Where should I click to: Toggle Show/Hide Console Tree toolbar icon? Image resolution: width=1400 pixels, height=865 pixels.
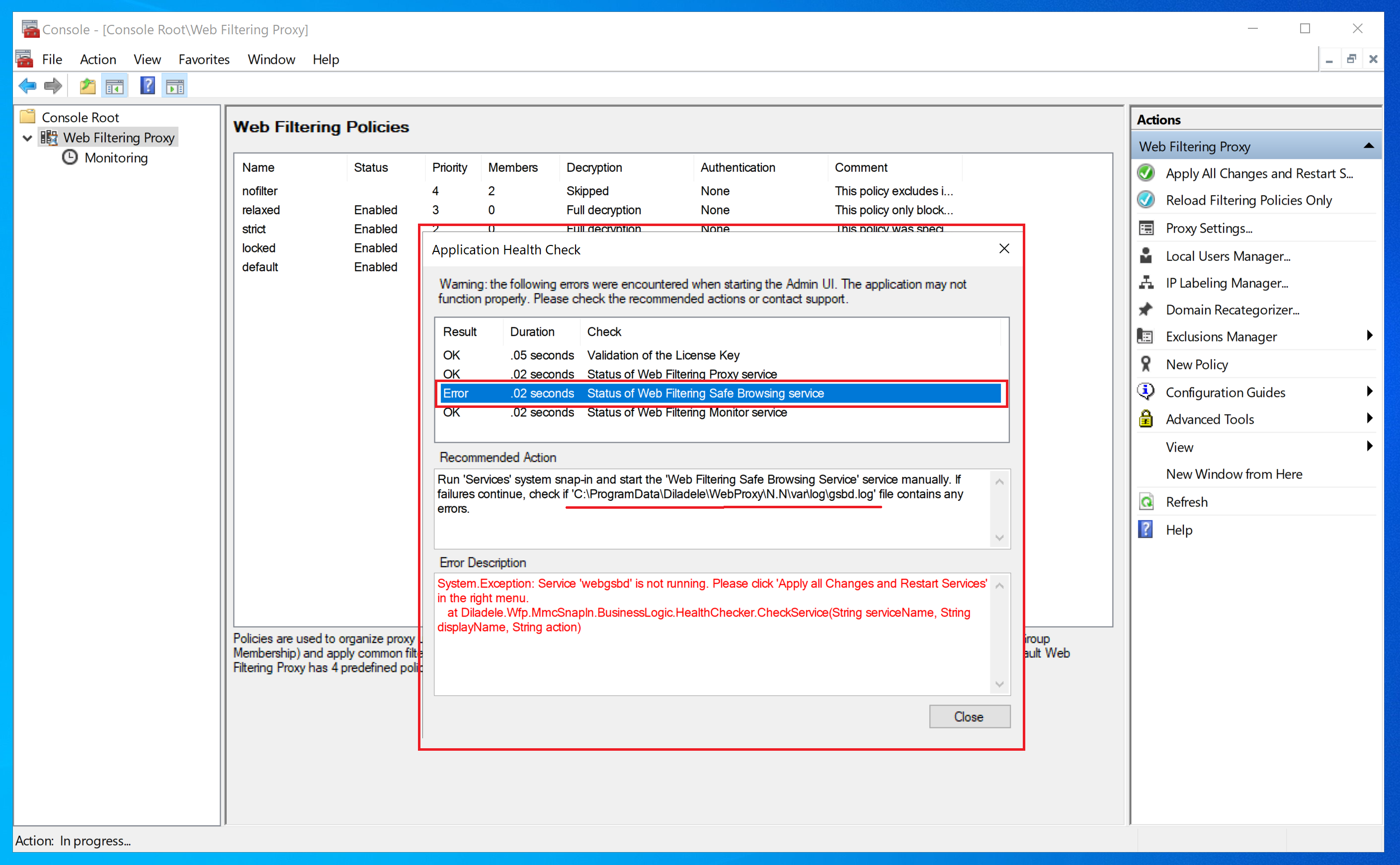[x=114, y=86]
